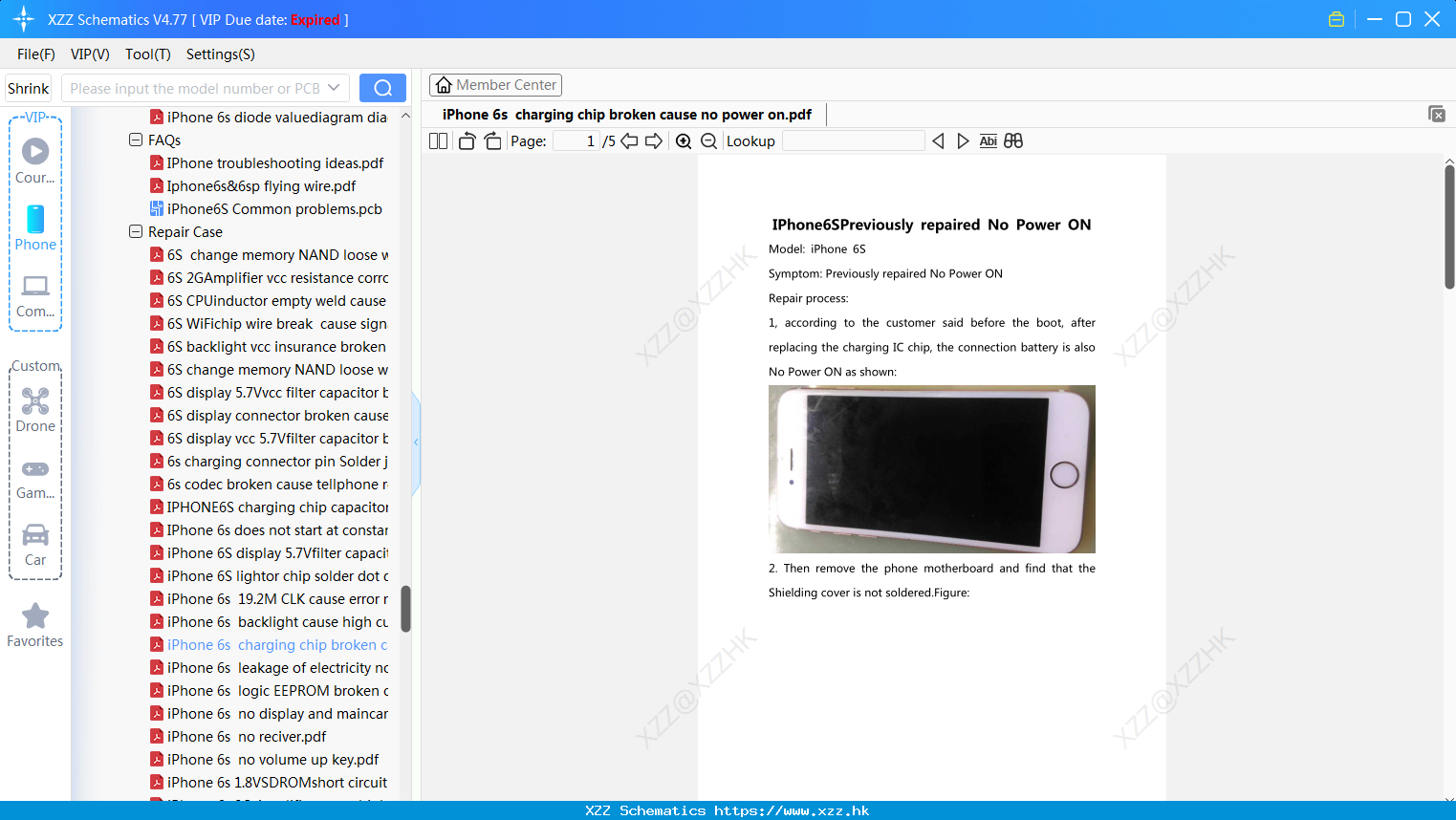Rotate page clockwise
The image size is (1456, 820).
[x=492, y=140]
